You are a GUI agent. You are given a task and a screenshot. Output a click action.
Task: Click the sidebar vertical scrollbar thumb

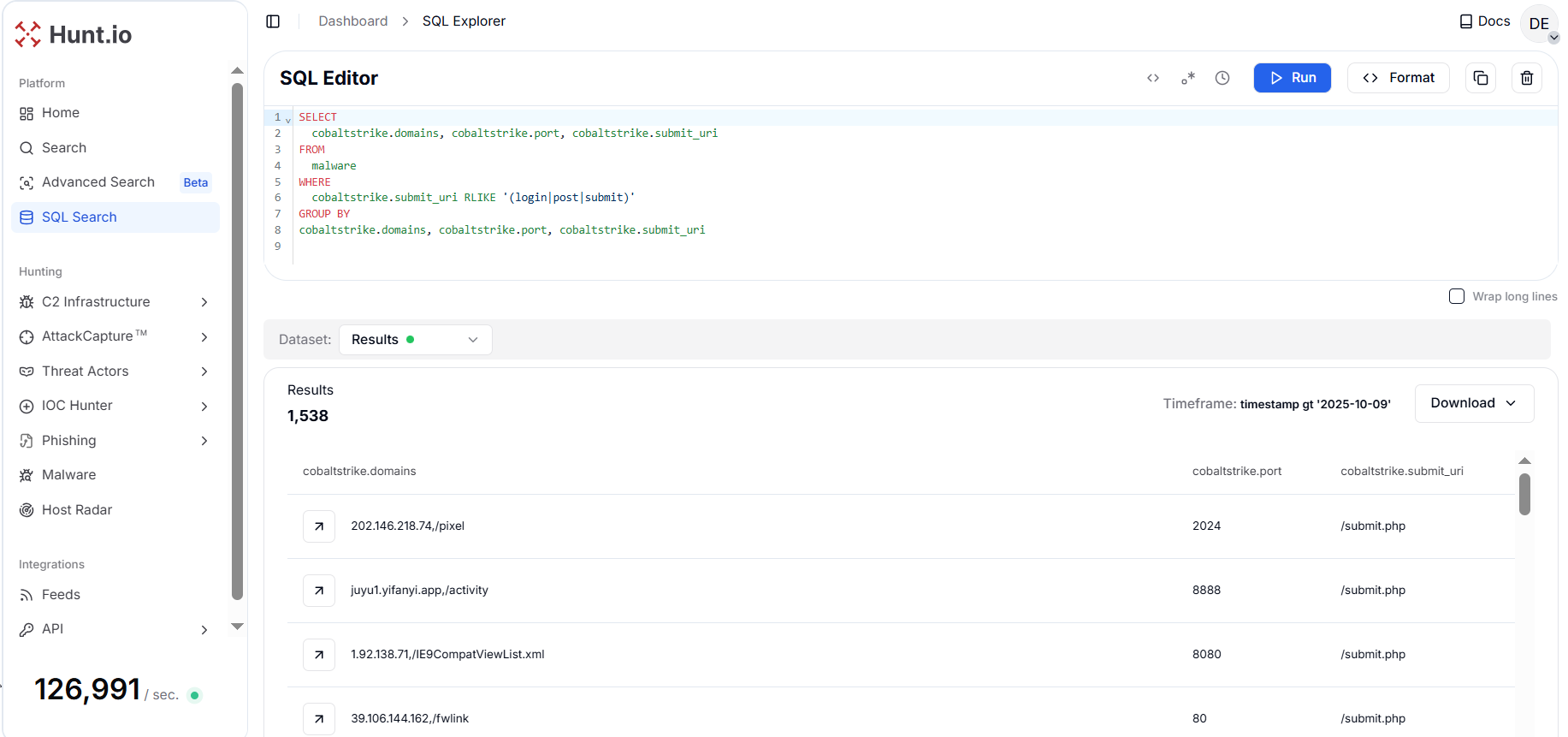(x=238, y=342)
